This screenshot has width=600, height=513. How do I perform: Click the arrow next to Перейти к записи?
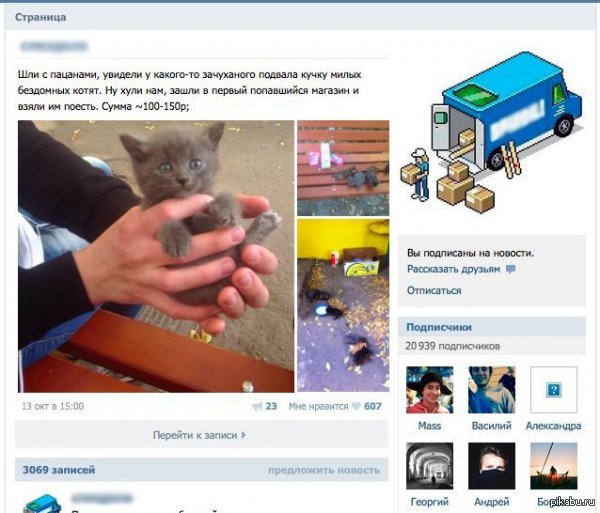point(244,435)
